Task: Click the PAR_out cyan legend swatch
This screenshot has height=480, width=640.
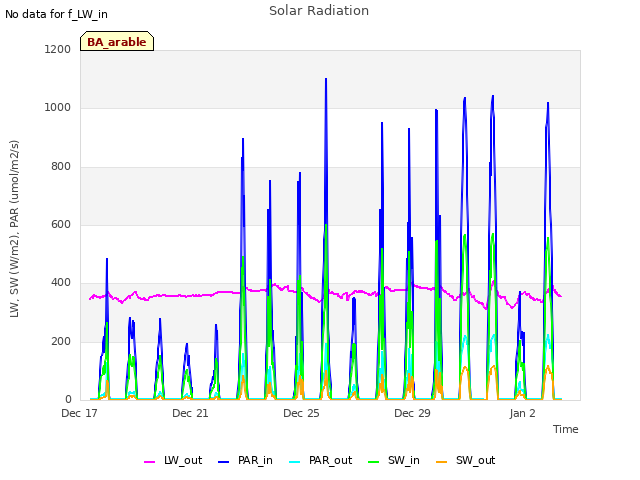Action: click(x=294, y=462)
